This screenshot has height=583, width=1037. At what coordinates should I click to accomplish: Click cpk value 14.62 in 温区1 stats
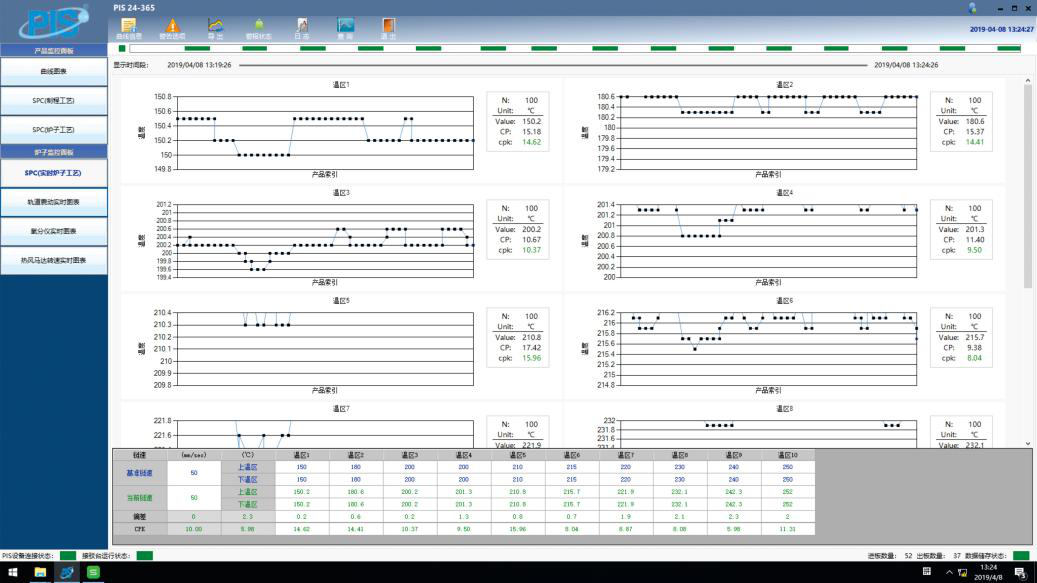531,142
